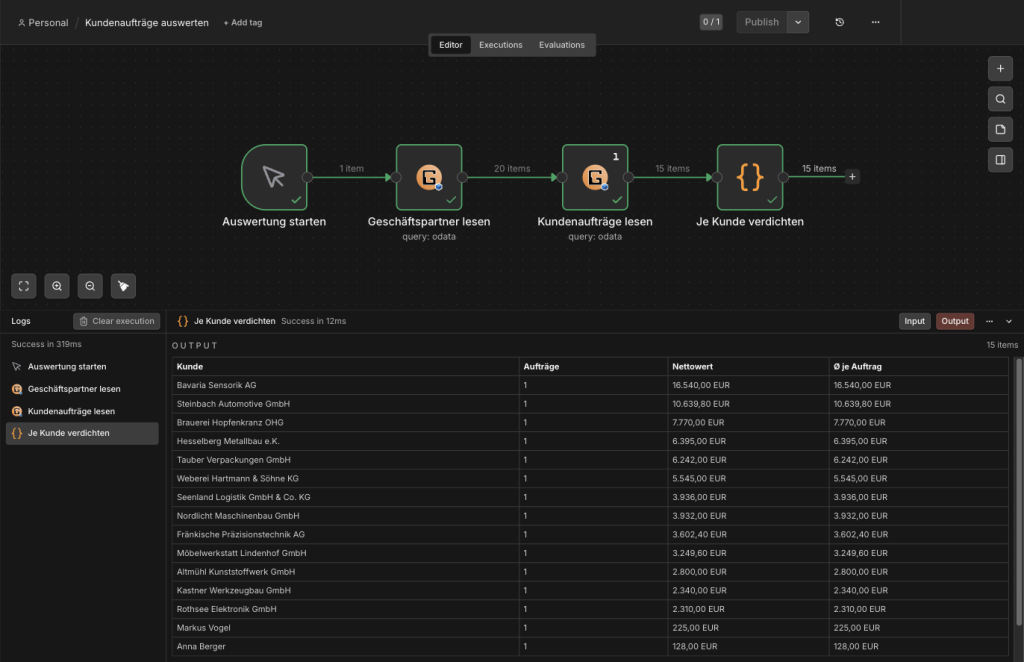Click the Markus Vogel cell
Viewport: 1024px width, 662px height.
click(x=345, y=628)
